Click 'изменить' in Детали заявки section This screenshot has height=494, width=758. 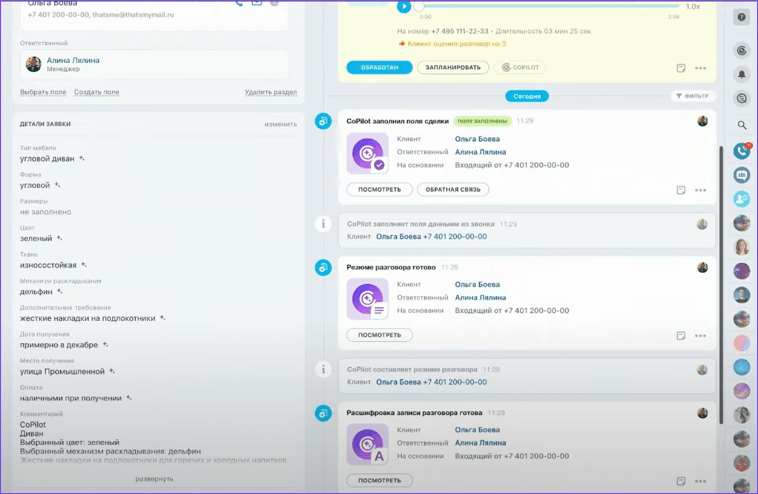(280, 124)
